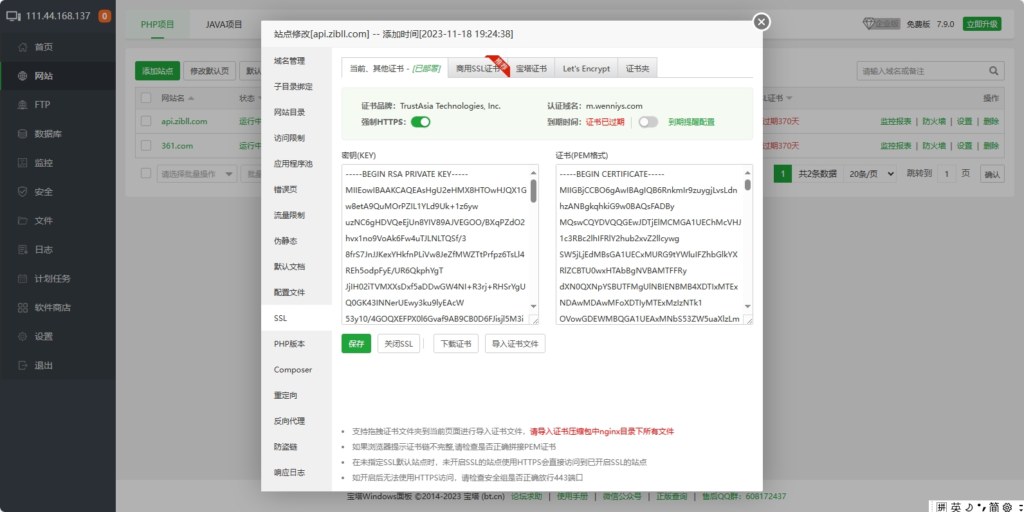Screen dimensions: 1024x512
Task: Click the search magnifier icon in domain search
Action: pyautogui.click(x=994, y=71)
